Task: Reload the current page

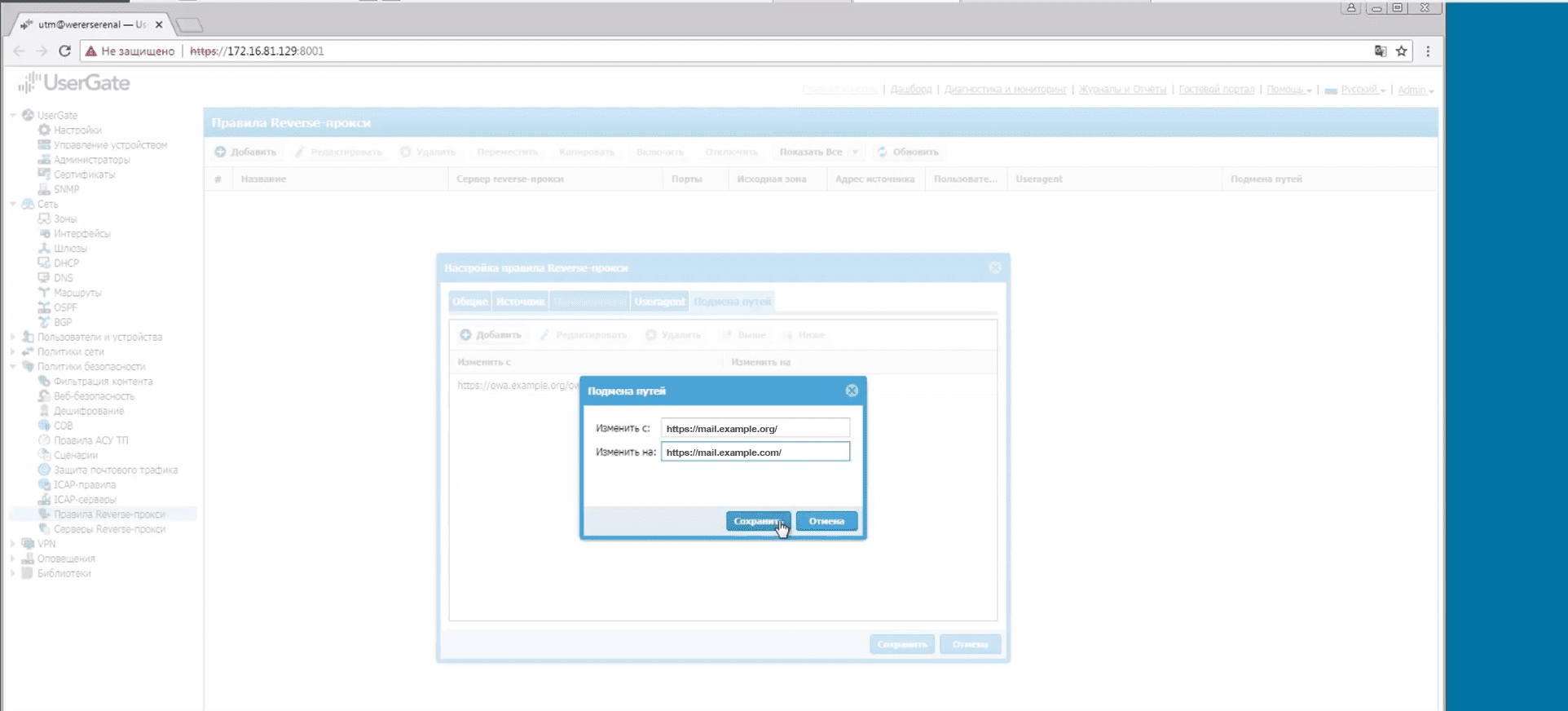Action: 65,51
